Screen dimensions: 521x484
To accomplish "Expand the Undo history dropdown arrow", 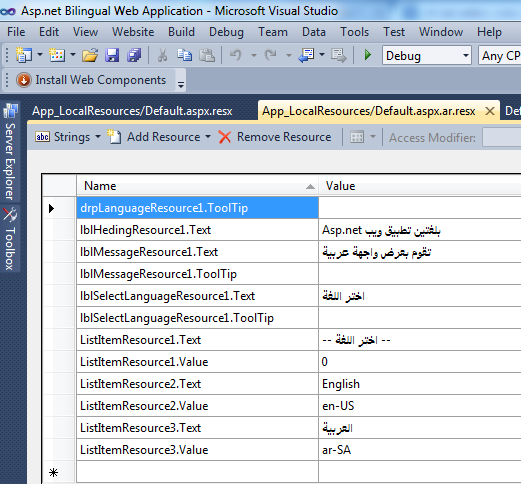I will [254, 55].
